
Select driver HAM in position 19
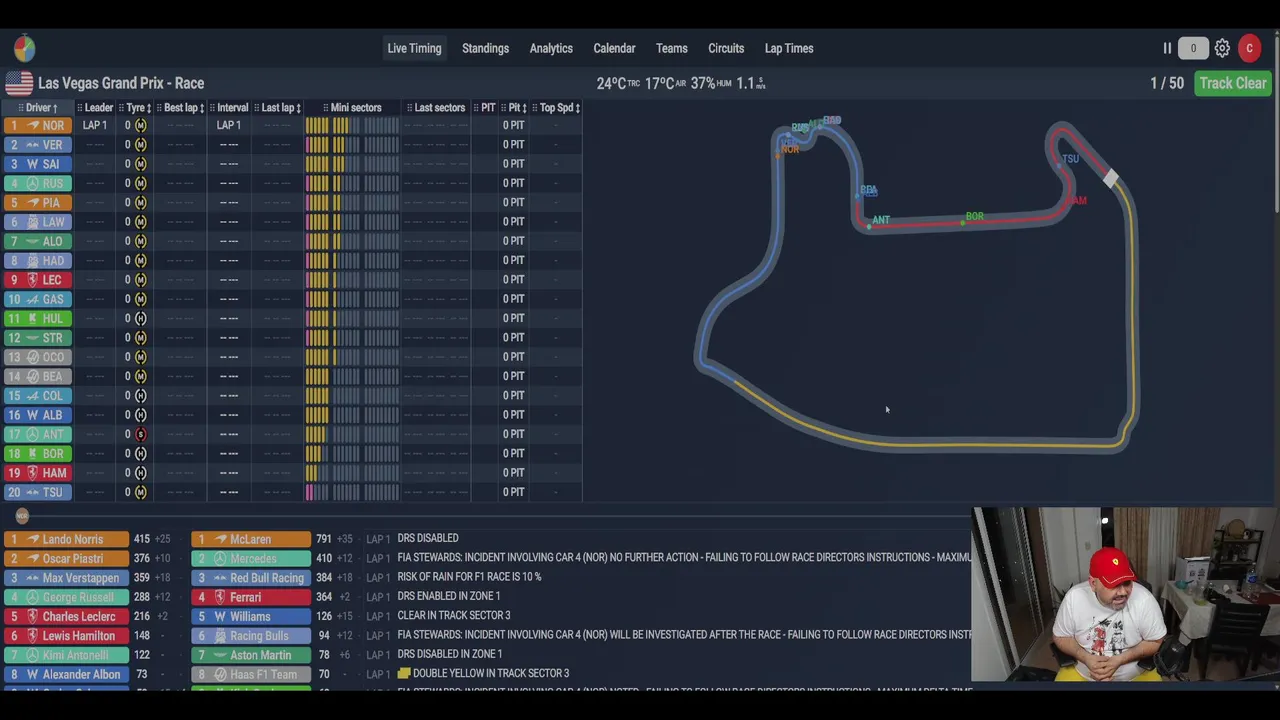click(37, 473)
